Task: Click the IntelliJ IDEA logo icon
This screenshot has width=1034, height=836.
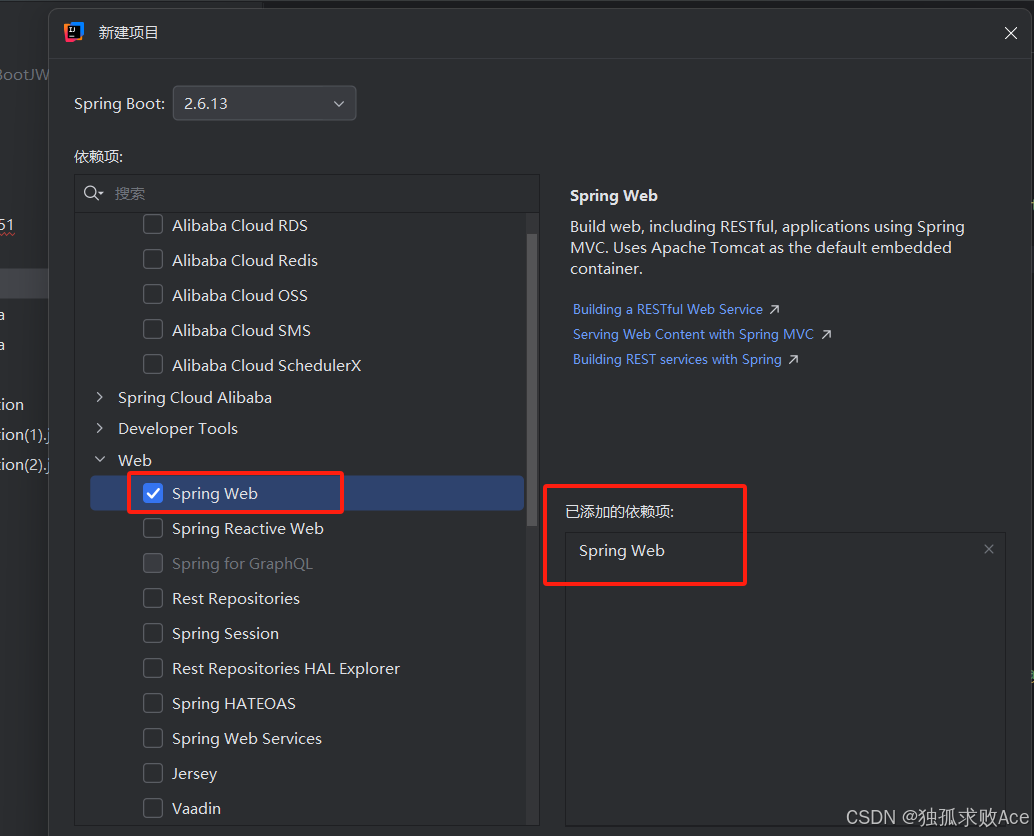Action: click(74, 32)
